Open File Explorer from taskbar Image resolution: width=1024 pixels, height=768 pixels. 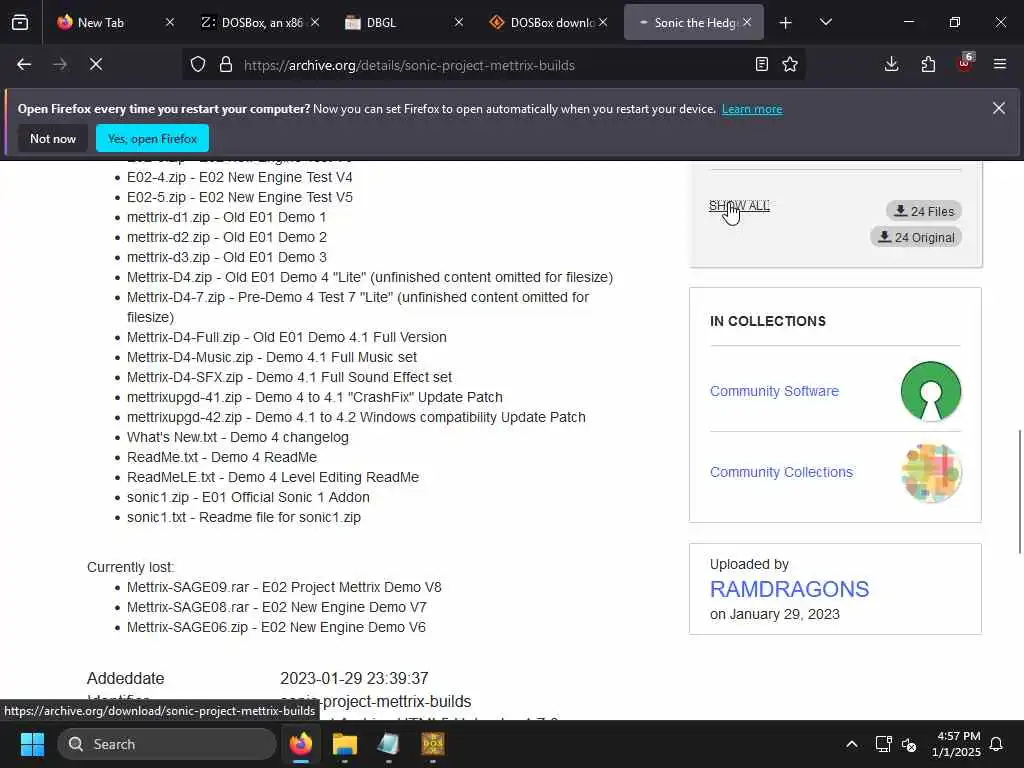[x=345, y=744]
